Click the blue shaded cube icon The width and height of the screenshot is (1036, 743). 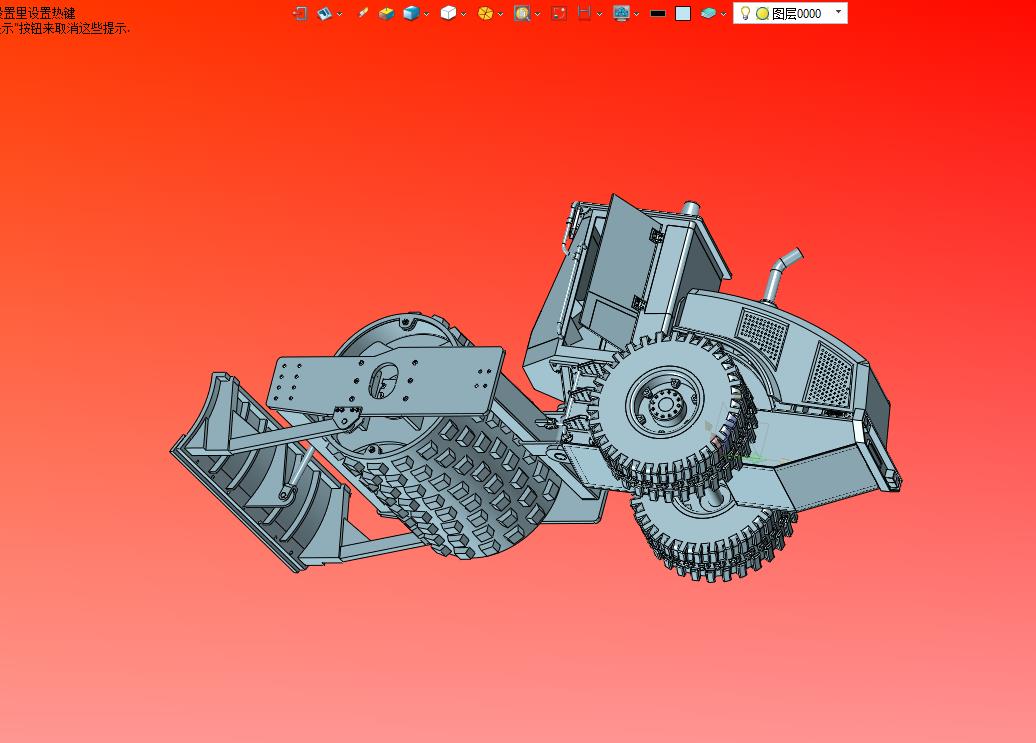(411, 13)
